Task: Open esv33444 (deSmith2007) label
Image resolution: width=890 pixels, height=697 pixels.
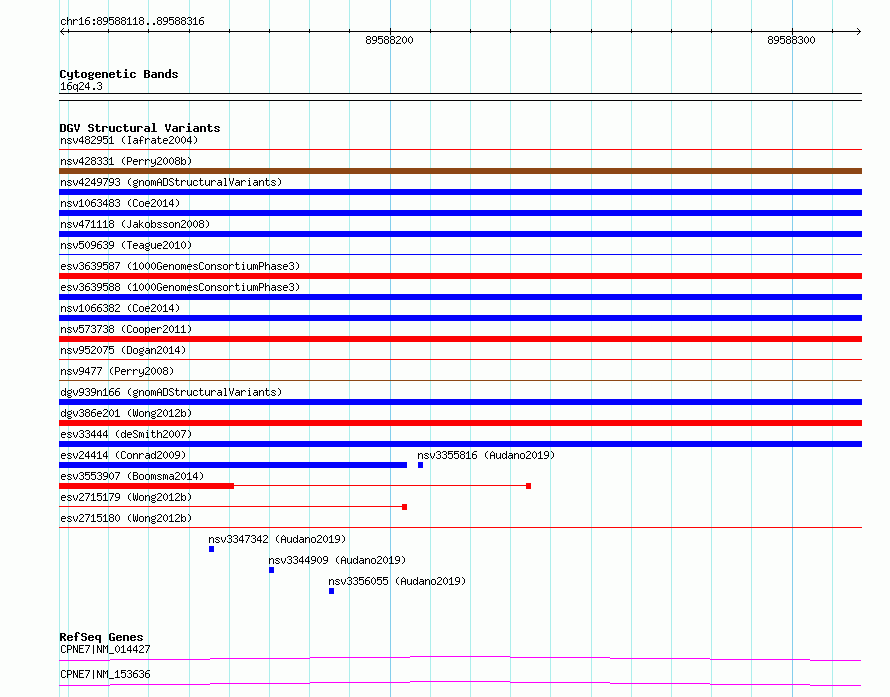Action: (126, 434)
